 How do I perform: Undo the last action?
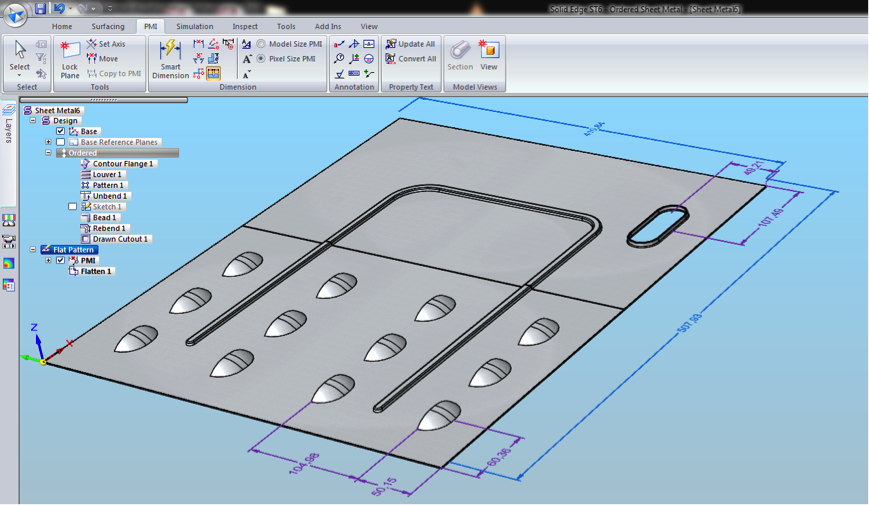(x=58, y=8)
